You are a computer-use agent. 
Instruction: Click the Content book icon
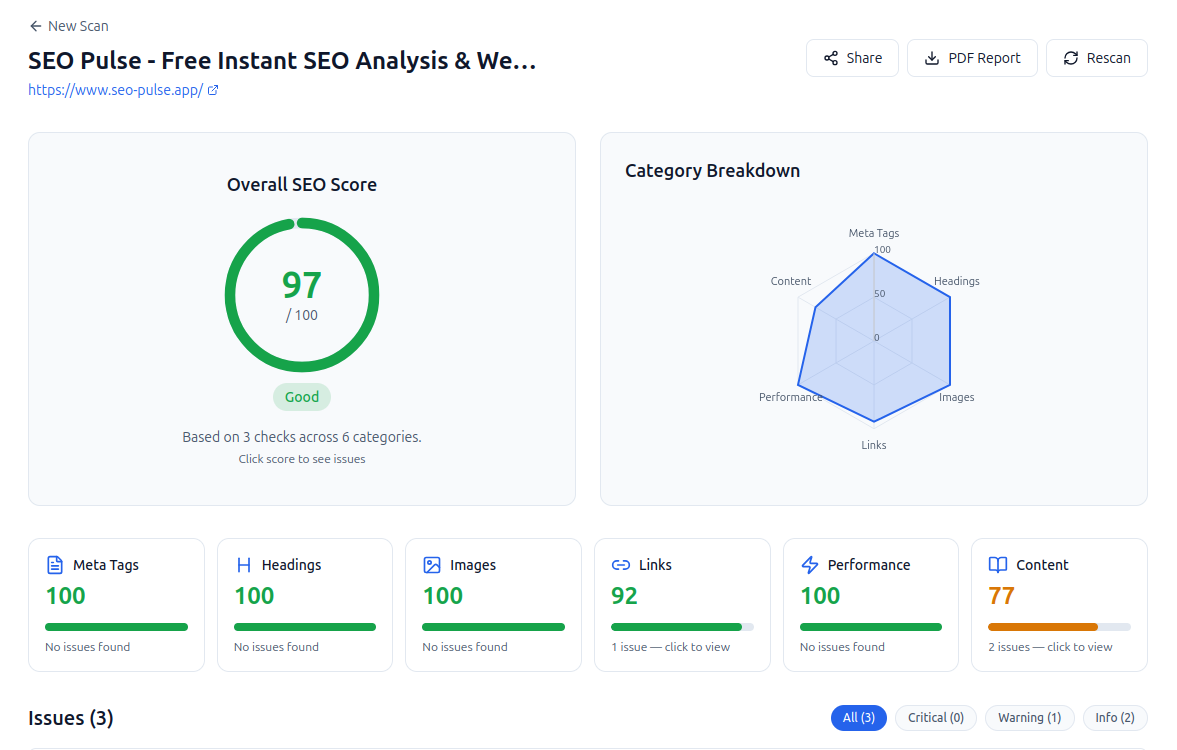pyautogui.click(x=997, y=564)
